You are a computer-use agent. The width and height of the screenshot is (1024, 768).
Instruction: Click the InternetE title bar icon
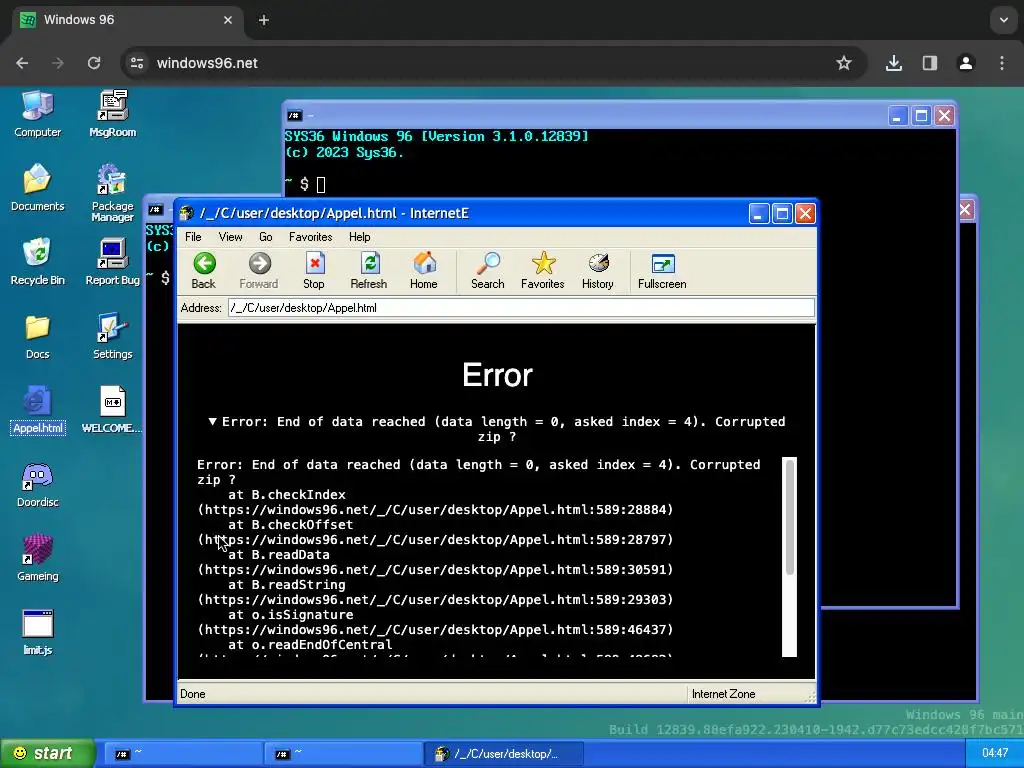click(187, 213)
